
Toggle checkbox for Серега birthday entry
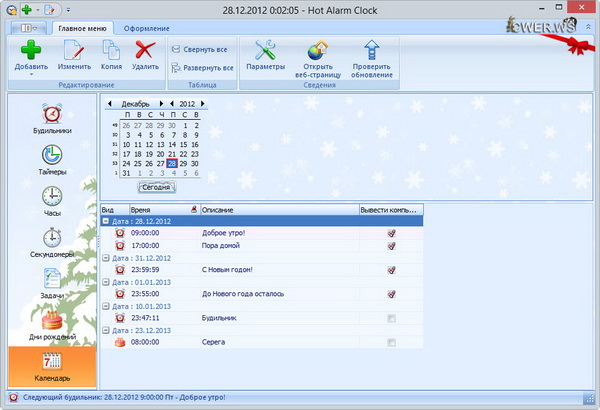coord(392,342)
